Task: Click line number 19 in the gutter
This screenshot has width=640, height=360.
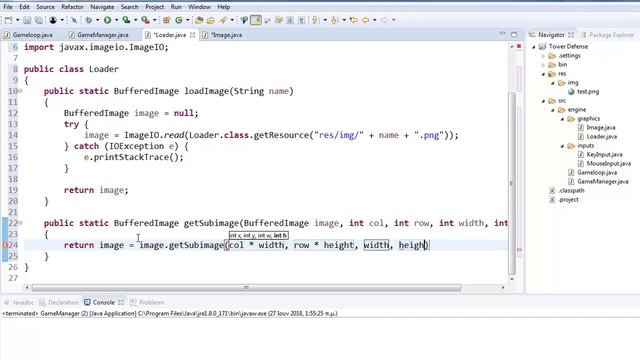Action: tap(13, 190)
